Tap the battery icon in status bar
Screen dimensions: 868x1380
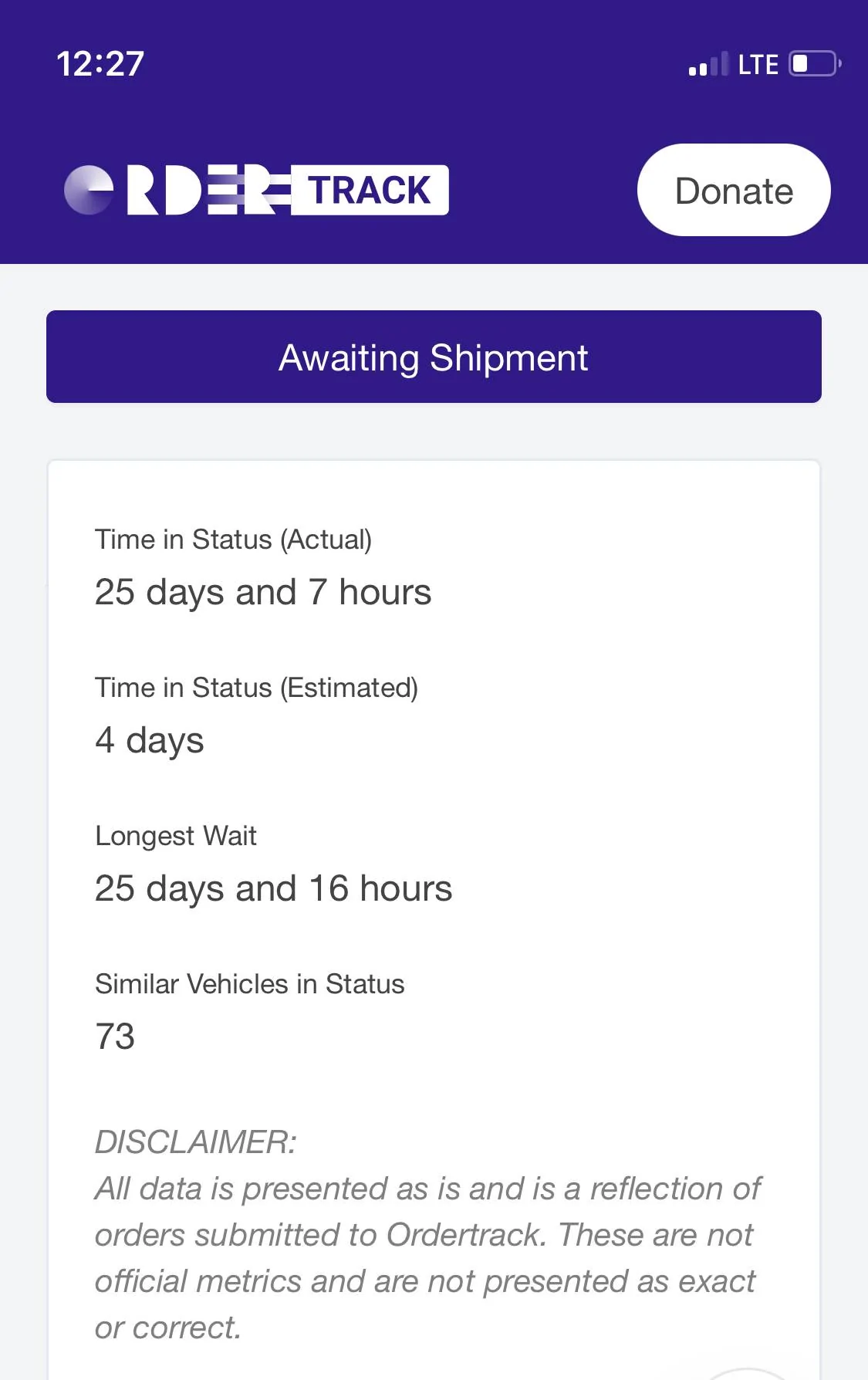814,63
